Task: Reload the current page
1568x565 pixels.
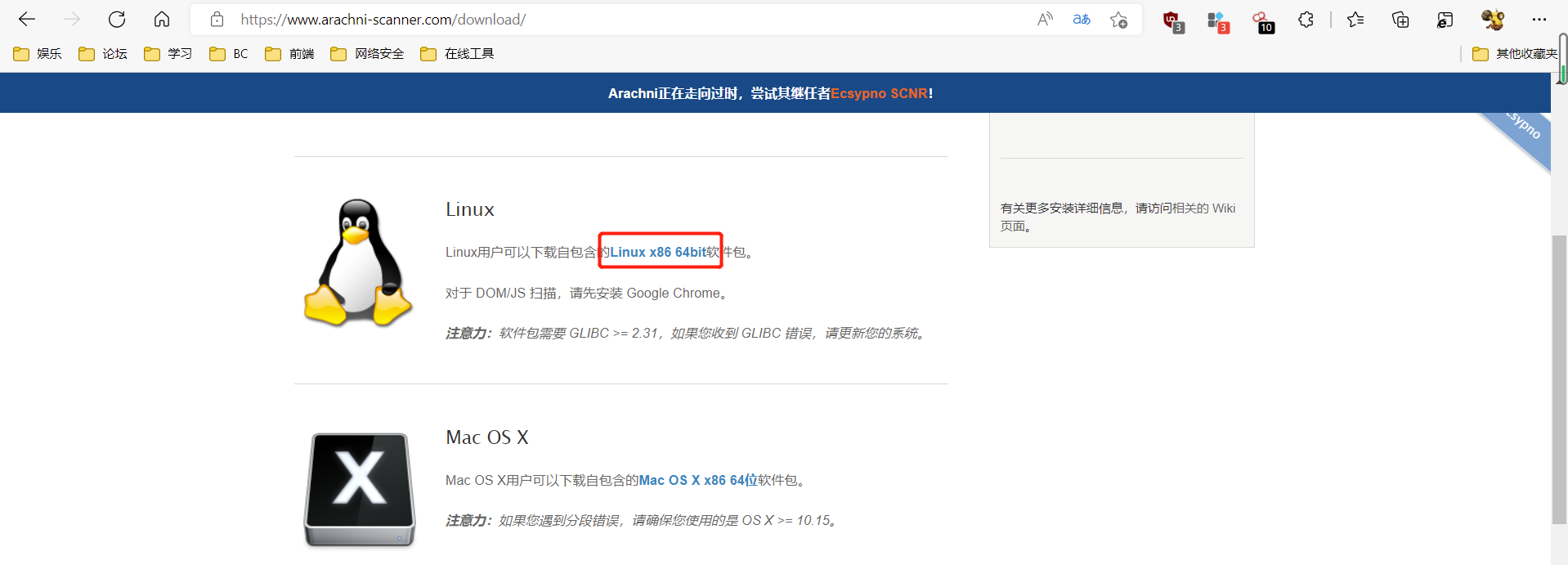Action: pos(117,20)
